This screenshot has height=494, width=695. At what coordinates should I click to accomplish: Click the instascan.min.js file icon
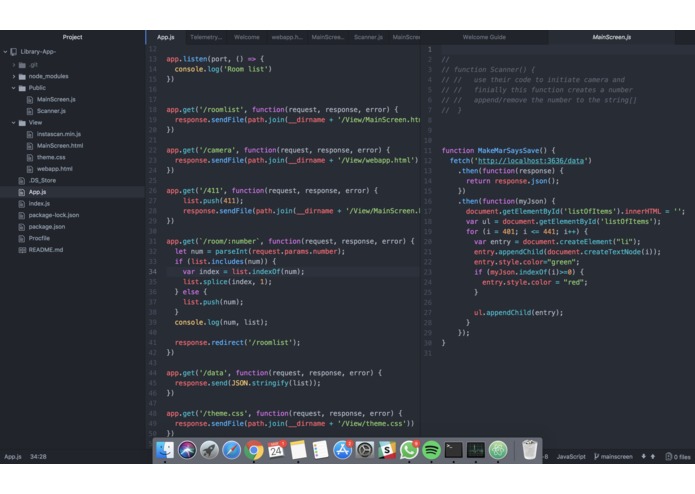(x=30, y=134)
